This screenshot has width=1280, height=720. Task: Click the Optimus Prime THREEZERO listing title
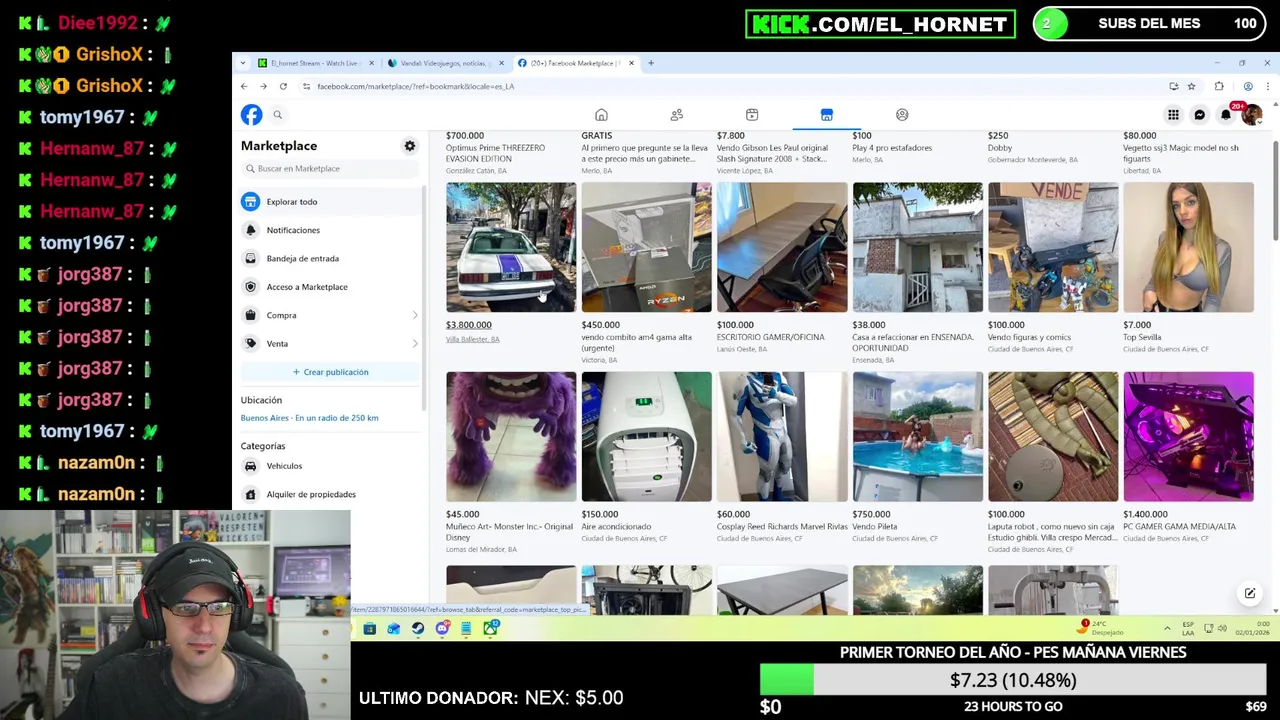[x=495, y=153]
